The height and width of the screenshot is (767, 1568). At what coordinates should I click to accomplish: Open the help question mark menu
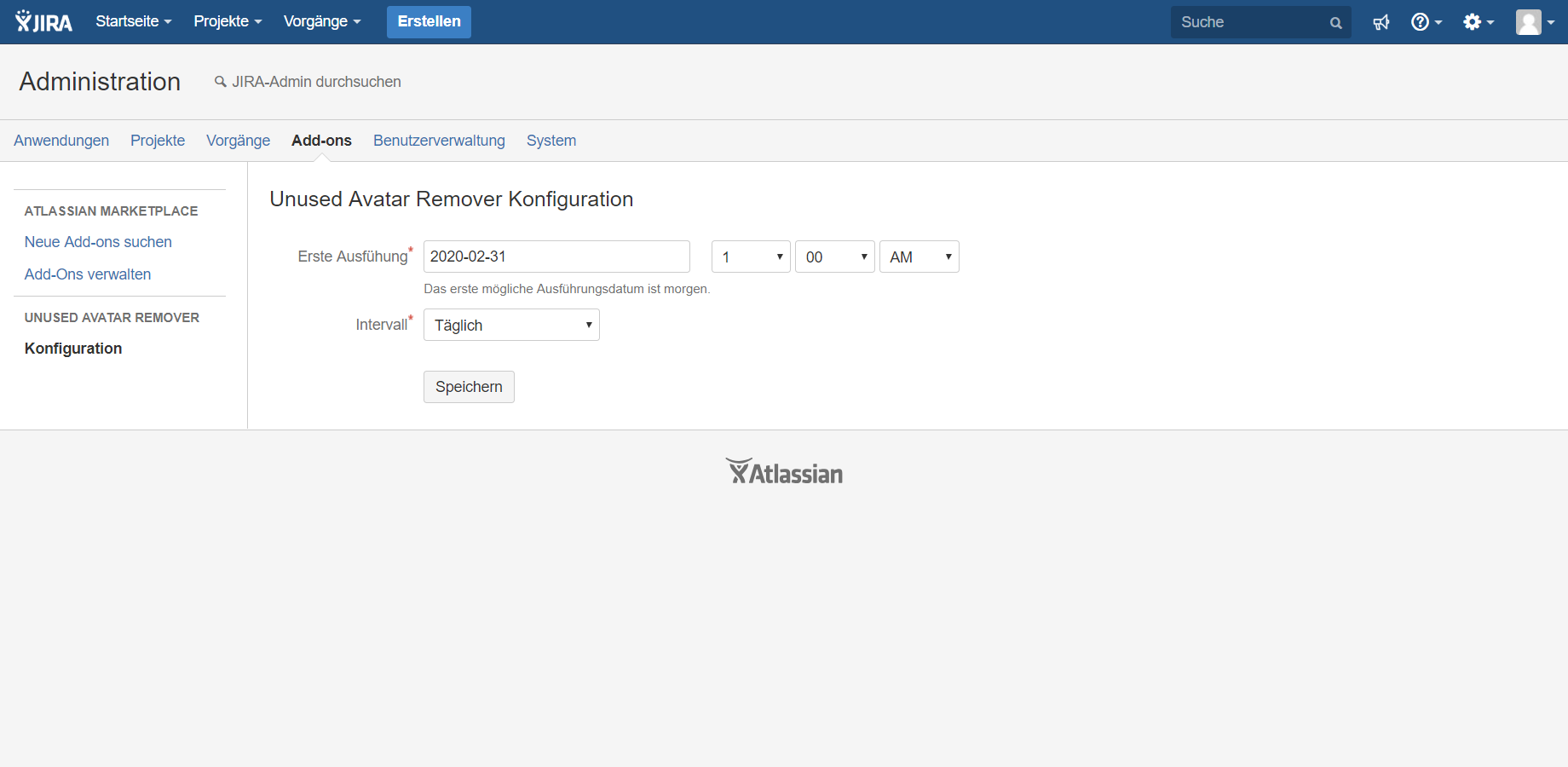pyautogui.click(x=1427, y=22)
